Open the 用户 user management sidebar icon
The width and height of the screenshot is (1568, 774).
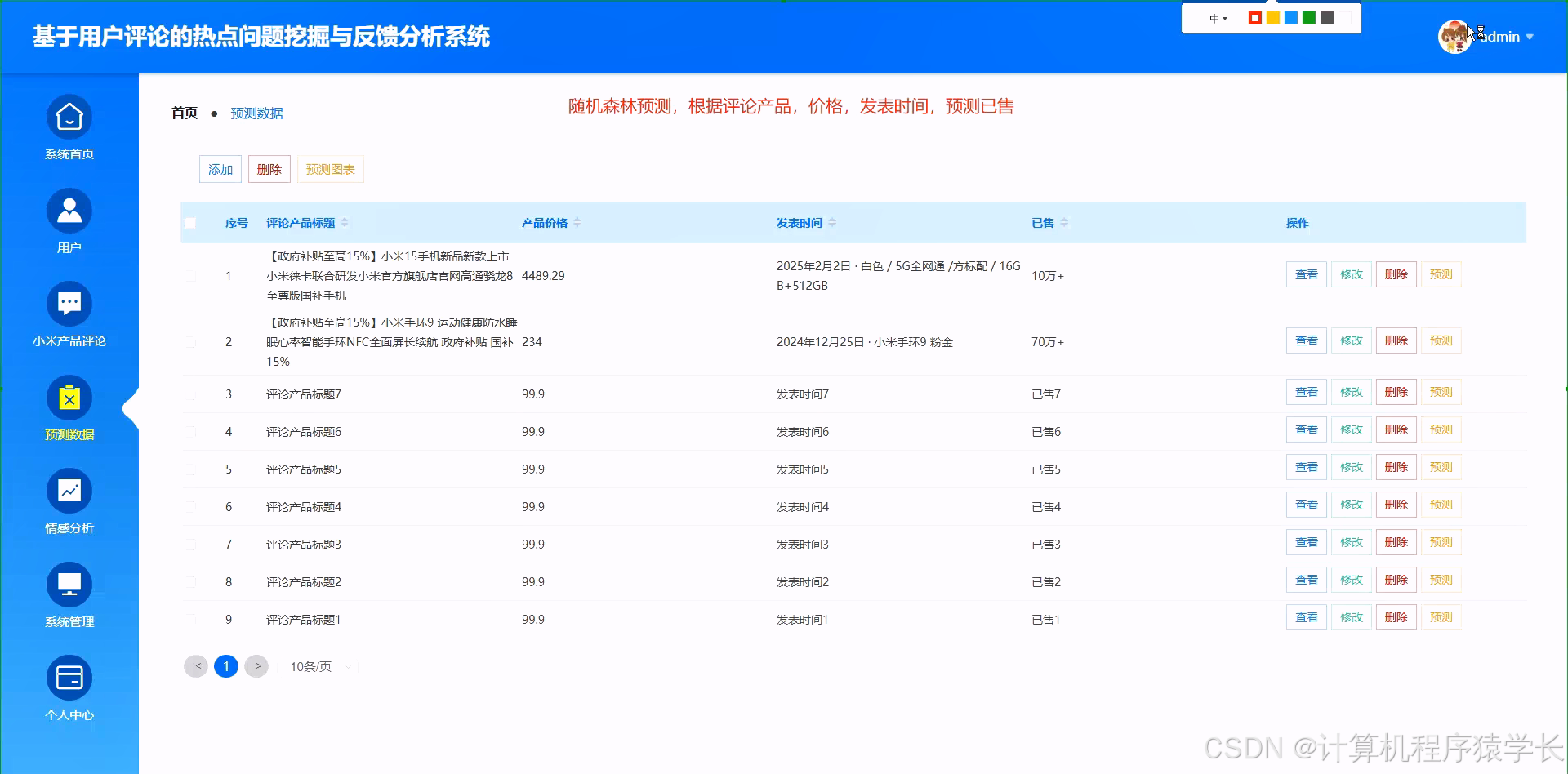[x=69, y=211]
